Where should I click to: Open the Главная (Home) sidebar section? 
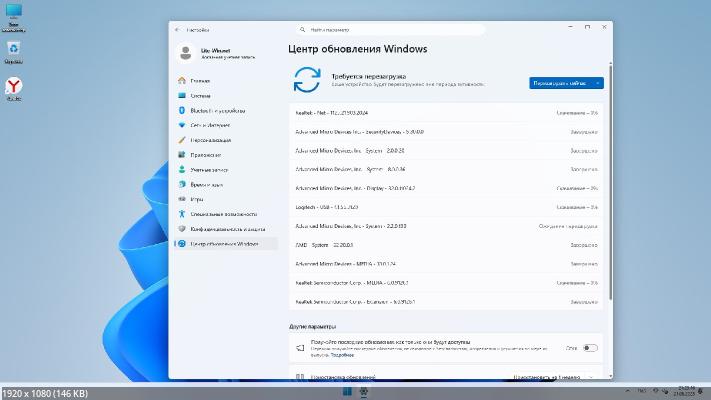(x=200, y=81)
